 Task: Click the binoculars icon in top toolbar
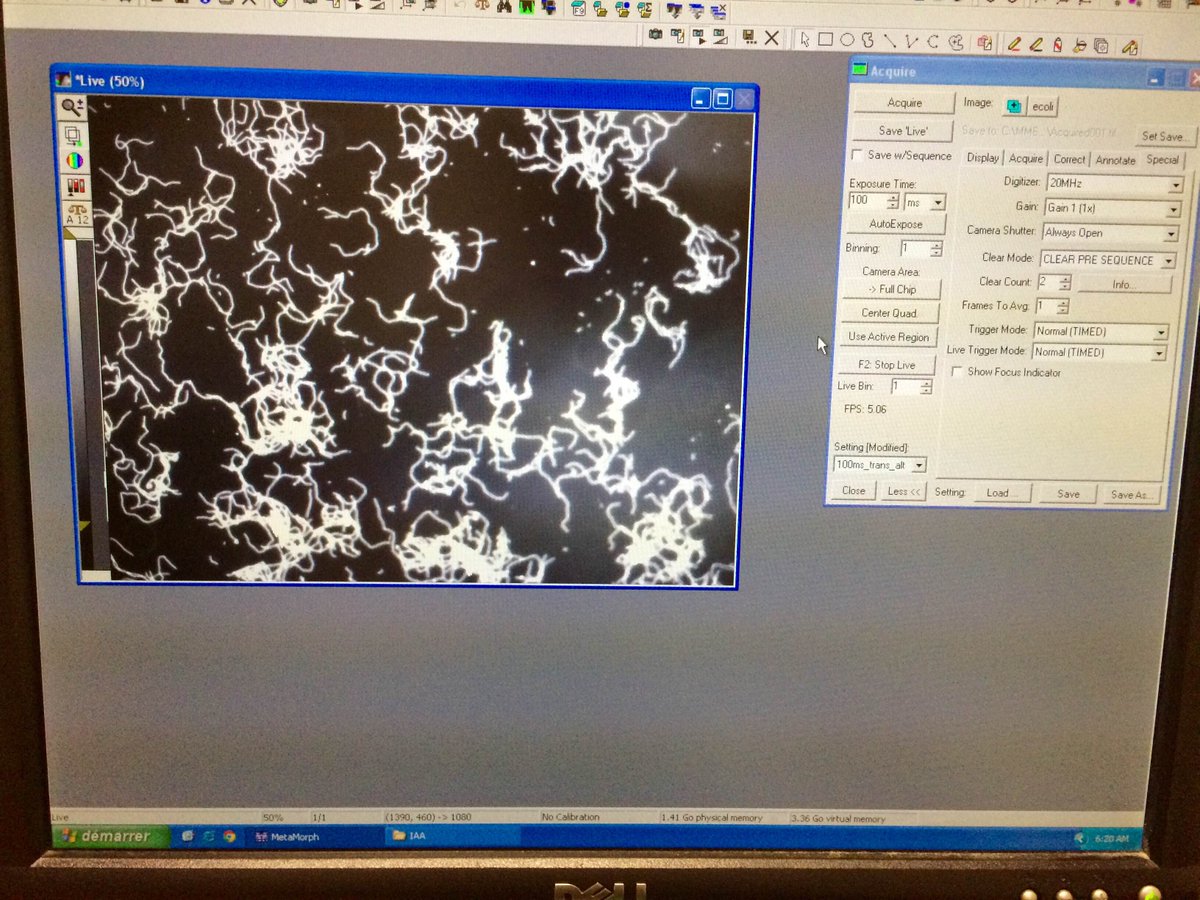504,6
